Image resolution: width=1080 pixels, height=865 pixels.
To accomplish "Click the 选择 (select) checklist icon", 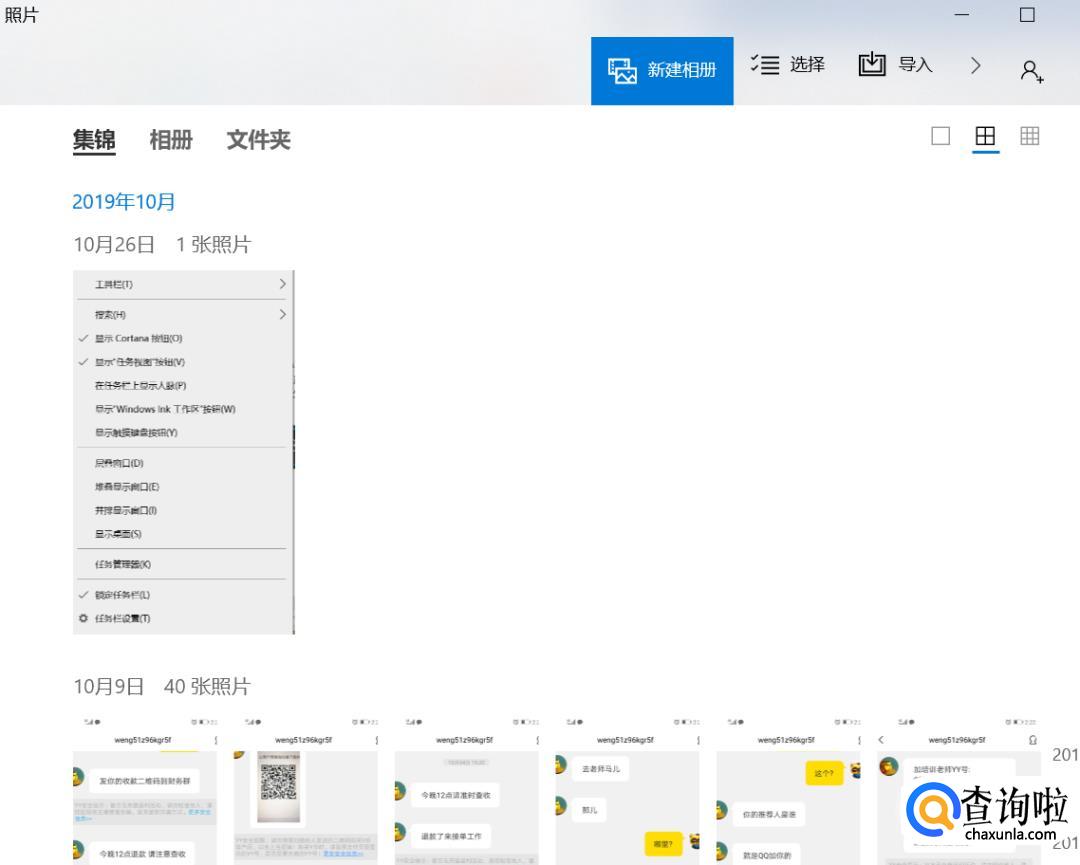I will click(x=765, y=65).
